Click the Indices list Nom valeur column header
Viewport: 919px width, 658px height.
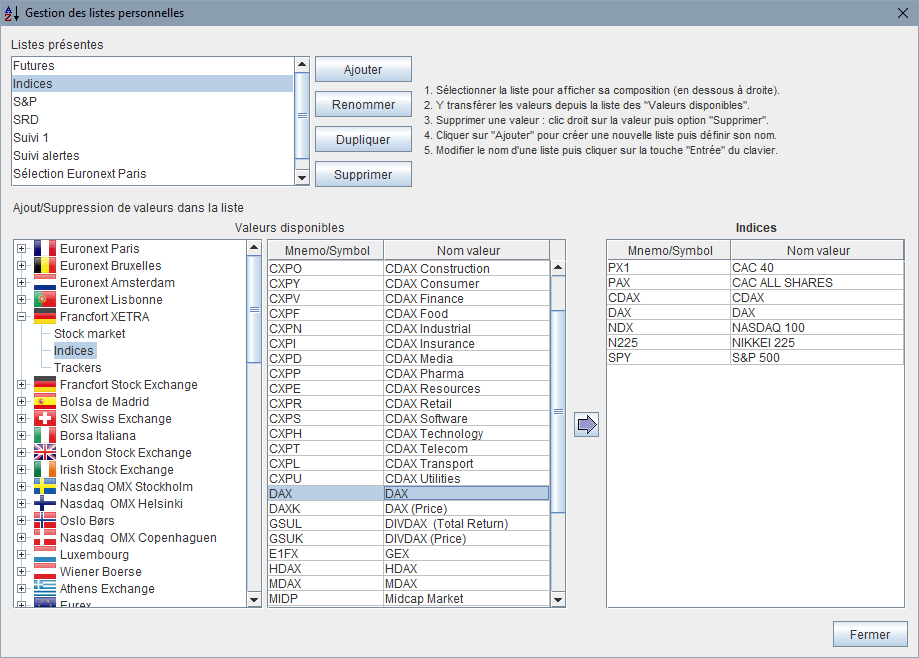point(818,250)
